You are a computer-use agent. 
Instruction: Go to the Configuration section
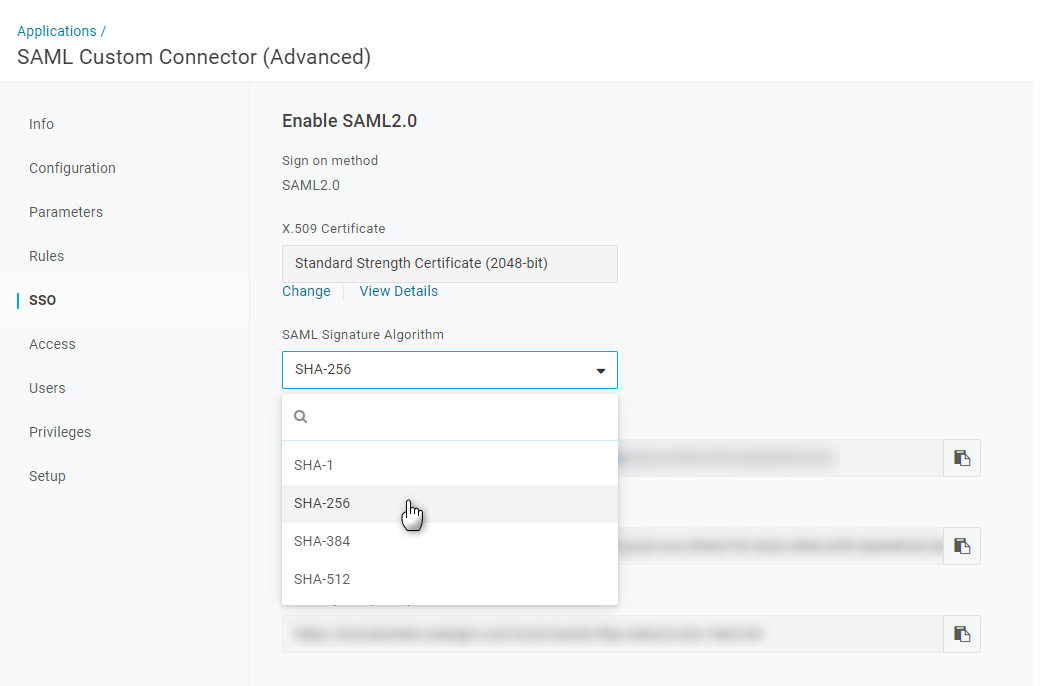click(72, 168)
